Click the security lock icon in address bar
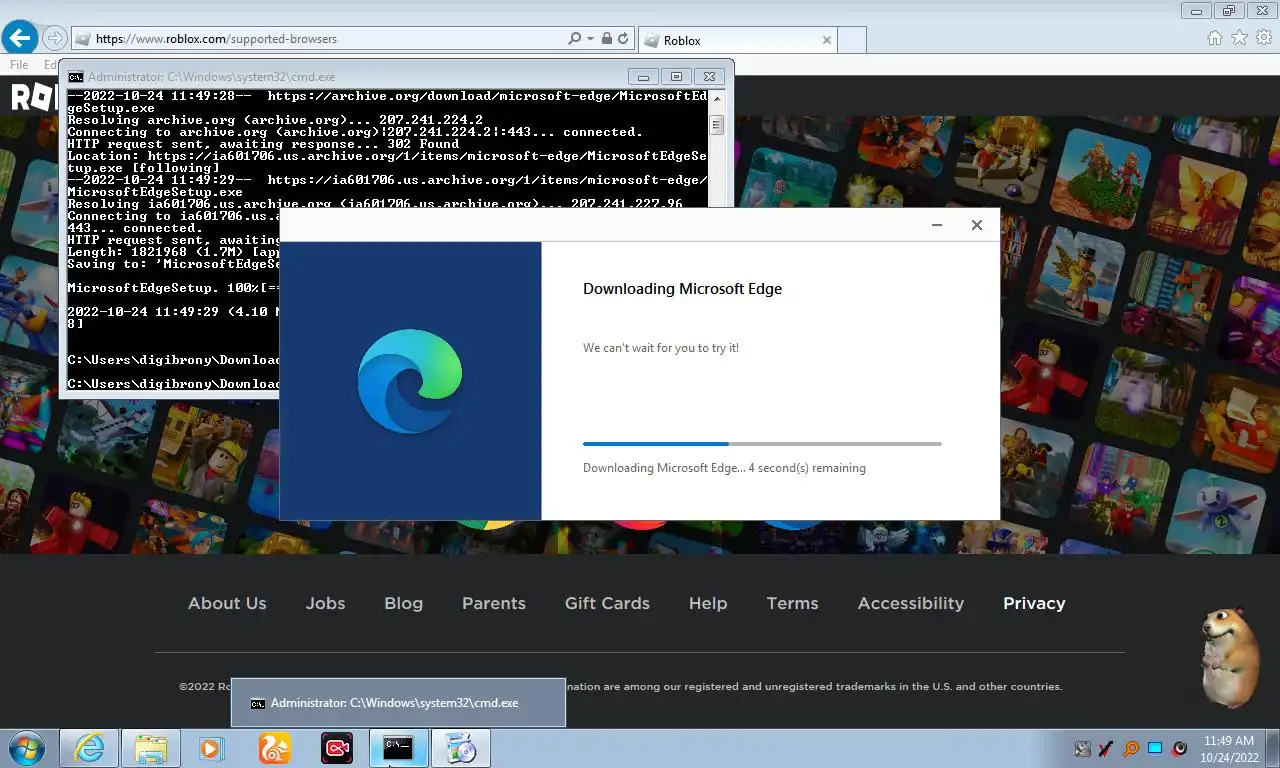The height and width of the screenshot is (768, 1280). click(x=606, y=39)
